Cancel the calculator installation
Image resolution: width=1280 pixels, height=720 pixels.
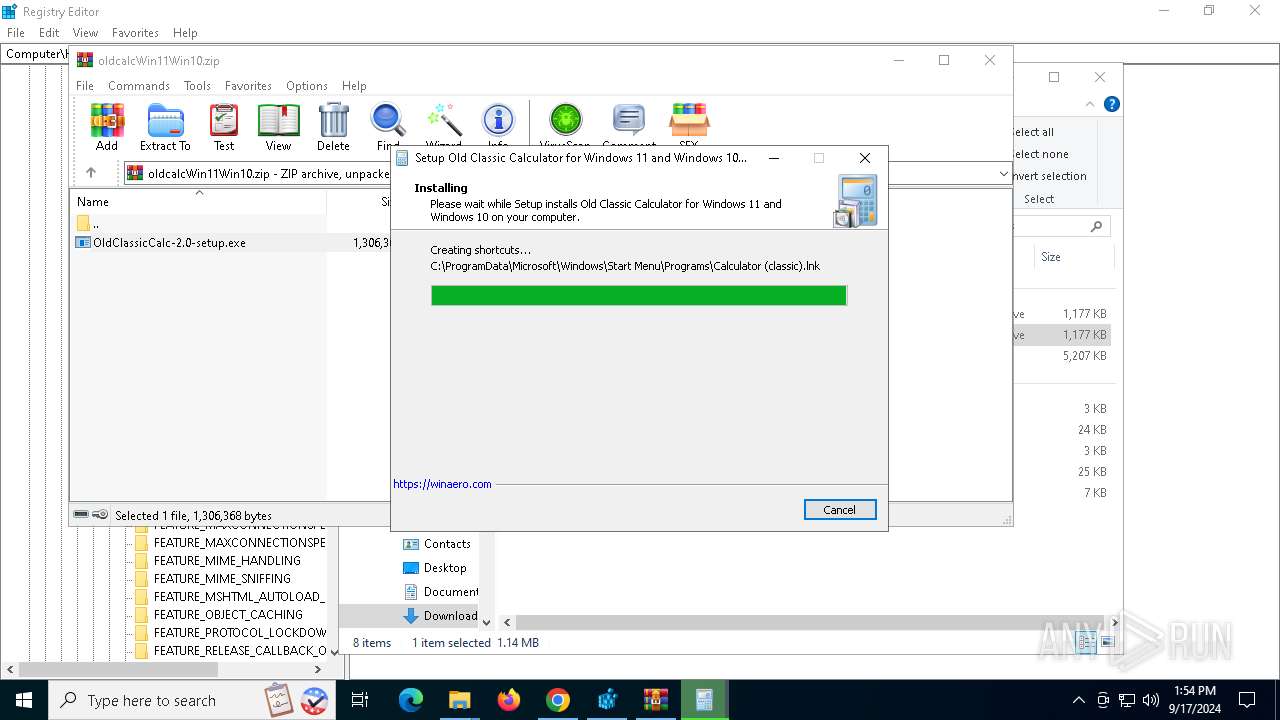[x=840, y=510]
